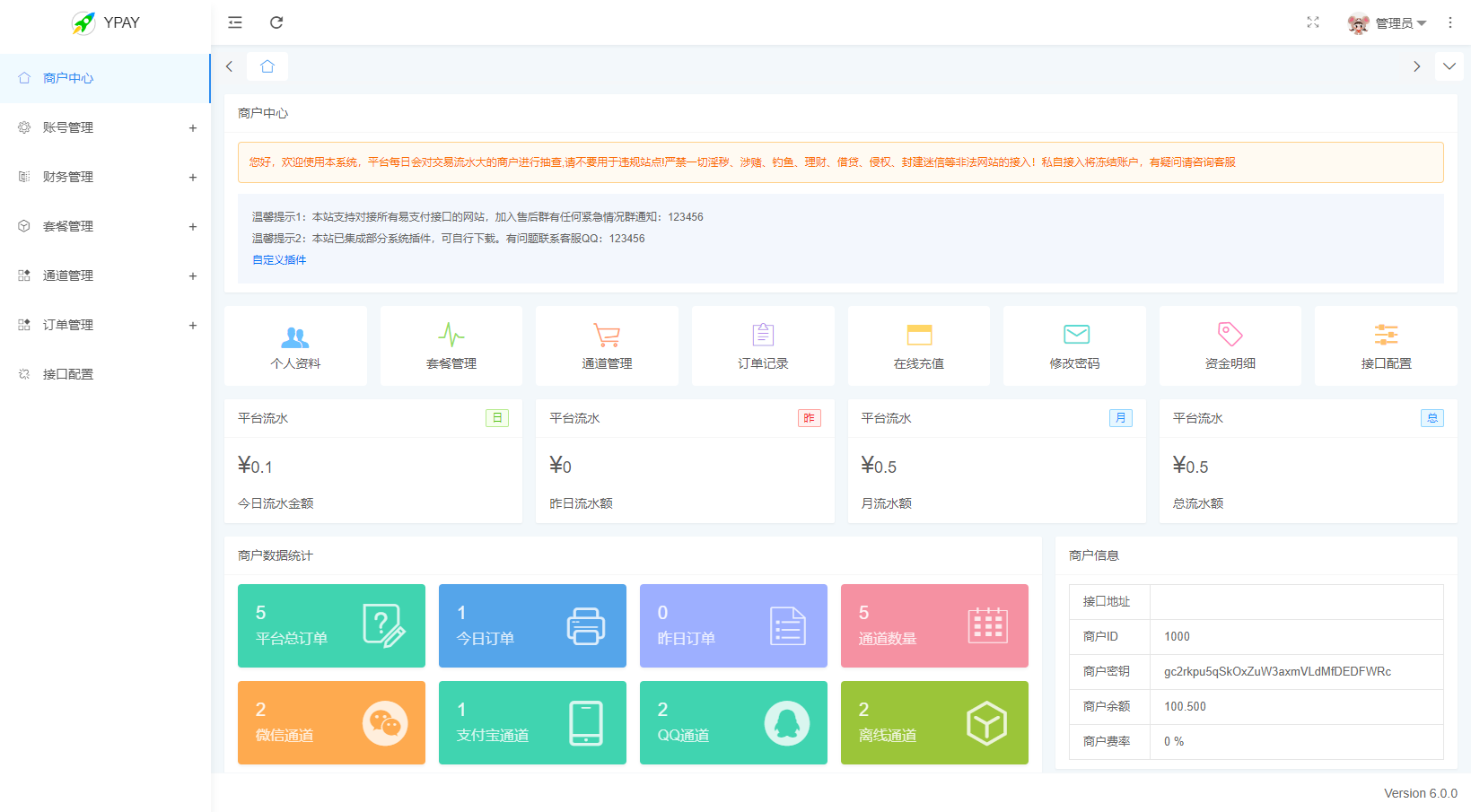Click the vertical three-dot more icon

[x=1450, y=22]
